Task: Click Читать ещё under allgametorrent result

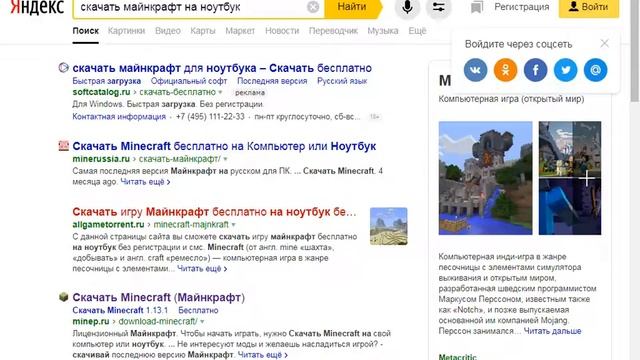Action: click(x=202, y=269)
